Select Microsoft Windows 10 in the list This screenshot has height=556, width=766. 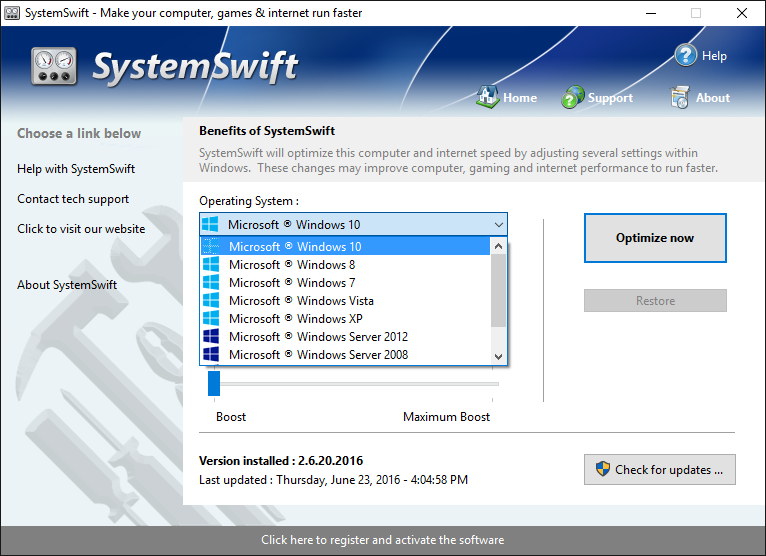(345, 246)
